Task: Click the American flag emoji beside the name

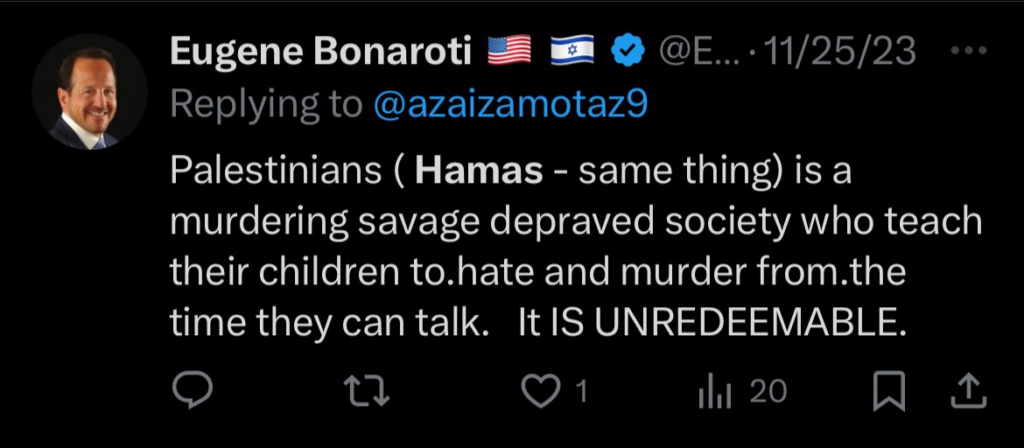Action: pos(510,50)
